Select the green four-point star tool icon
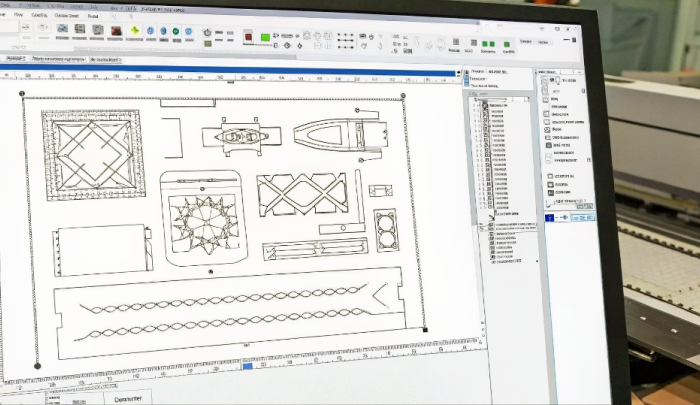This screenshot has width=700, height=405. (x=133, y=31)
